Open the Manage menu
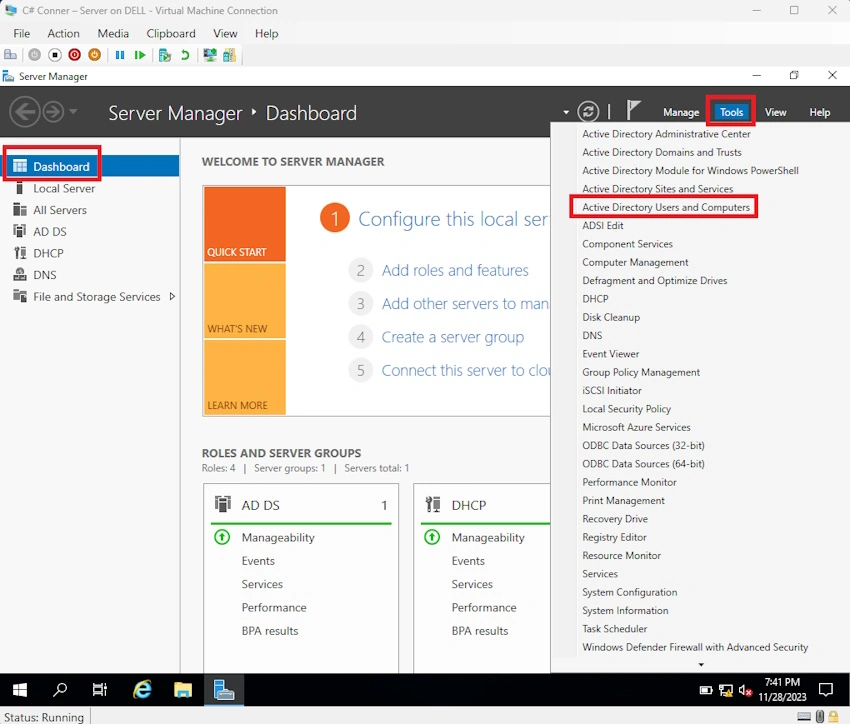The height and width of the screenshot is (724, 850). tap(681, 112)
